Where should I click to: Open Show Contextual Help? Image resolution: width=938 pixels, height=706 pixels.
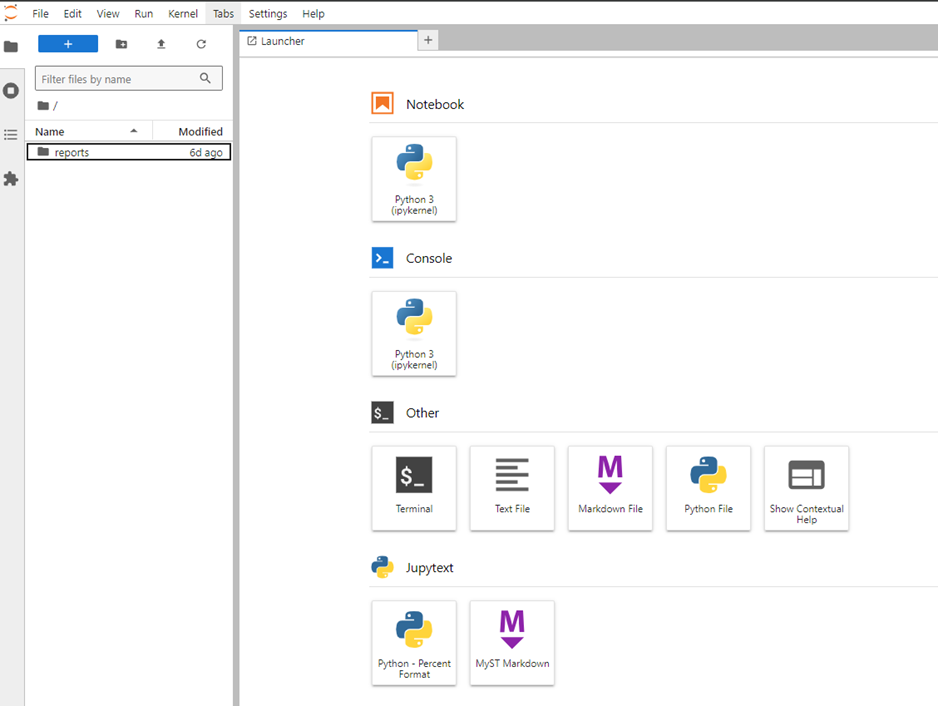(x=806, y=488)
